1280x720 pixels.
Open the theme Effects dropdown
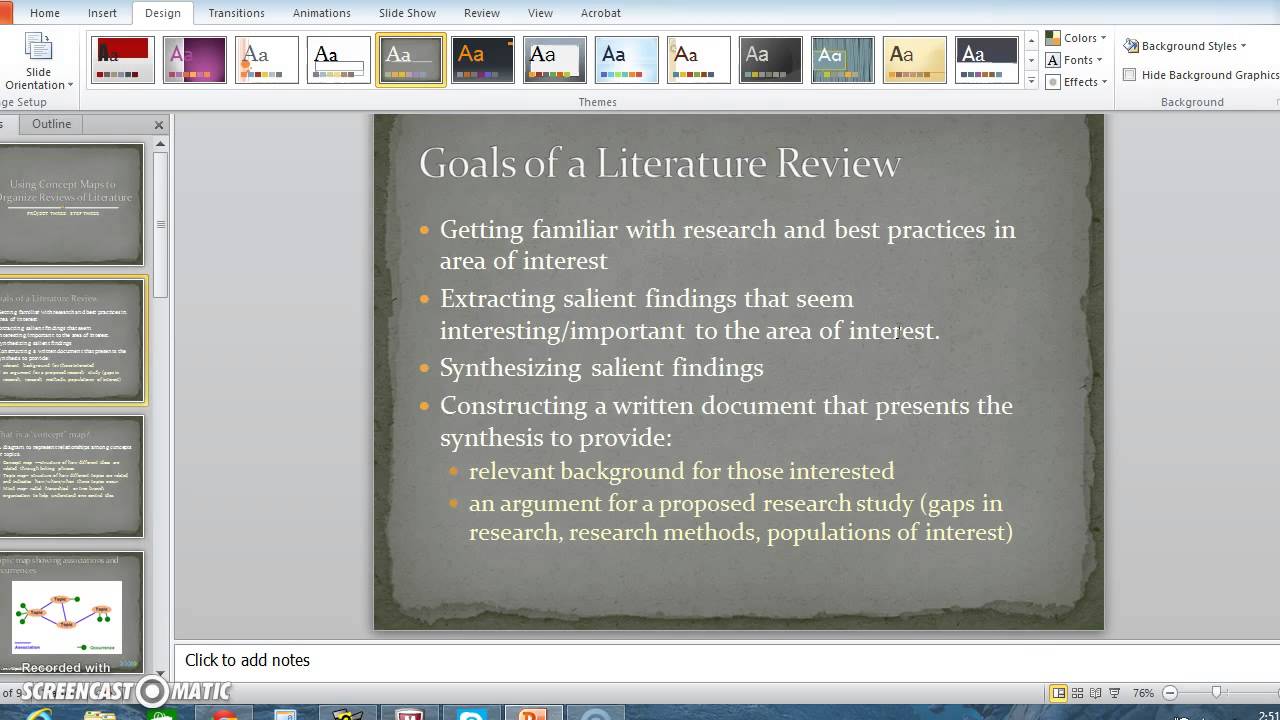pos(1077,82)
